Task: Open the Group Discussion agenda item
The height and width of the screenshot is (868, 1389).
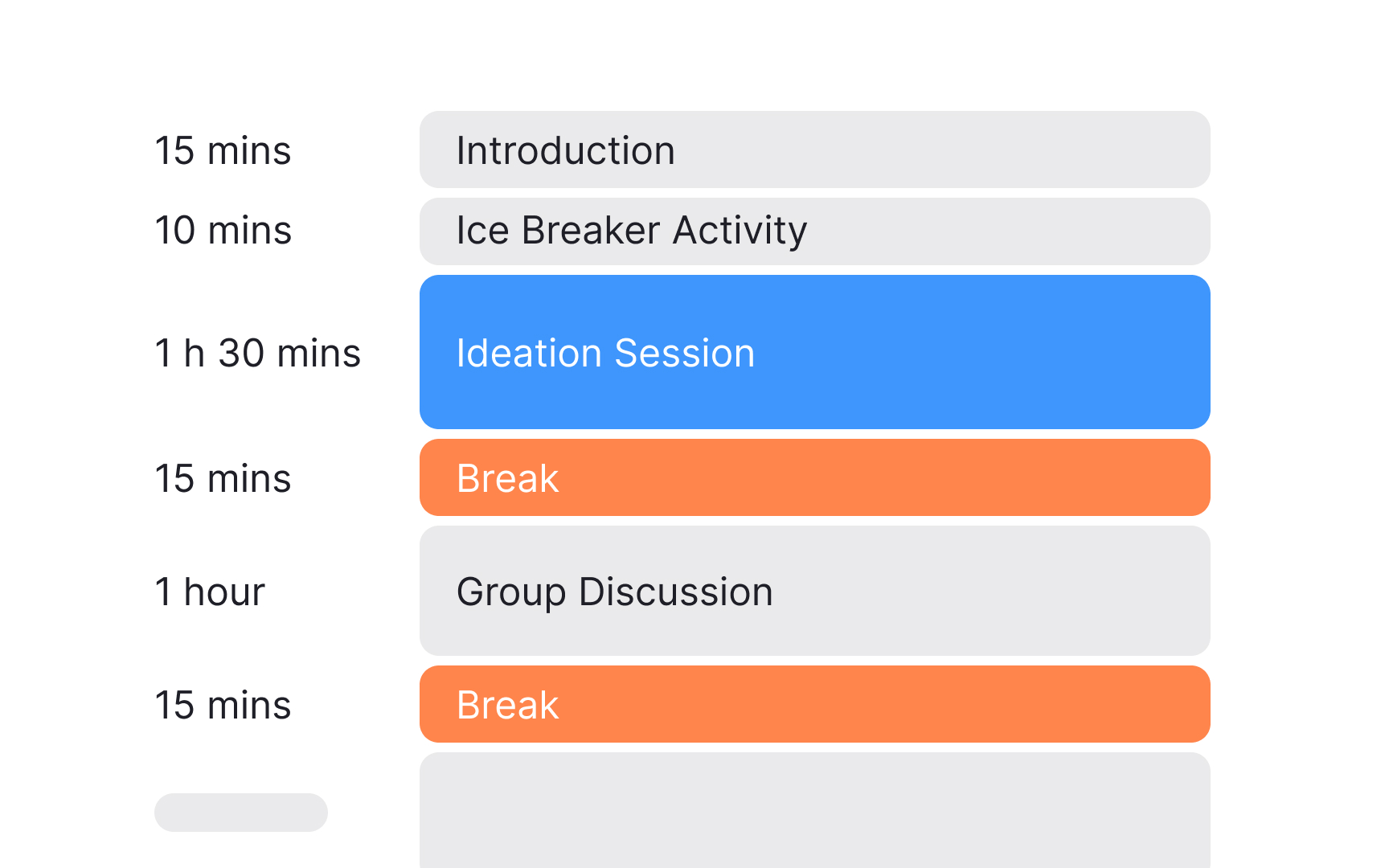Action: pos(814,592)
